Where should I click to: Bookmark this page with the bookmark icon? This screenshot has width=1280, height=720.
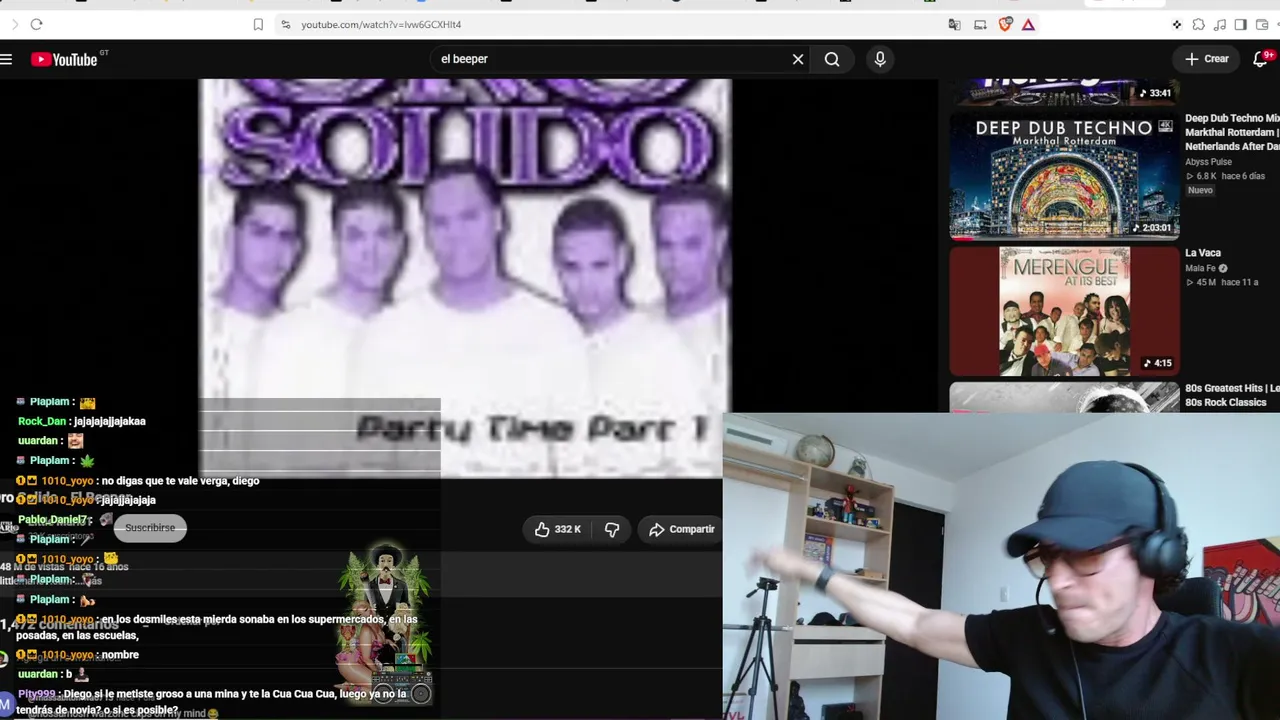258,24
